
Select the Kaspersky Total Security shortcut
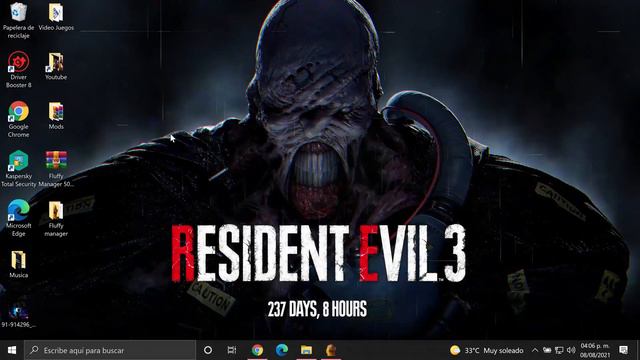click(x=18, y=169)
